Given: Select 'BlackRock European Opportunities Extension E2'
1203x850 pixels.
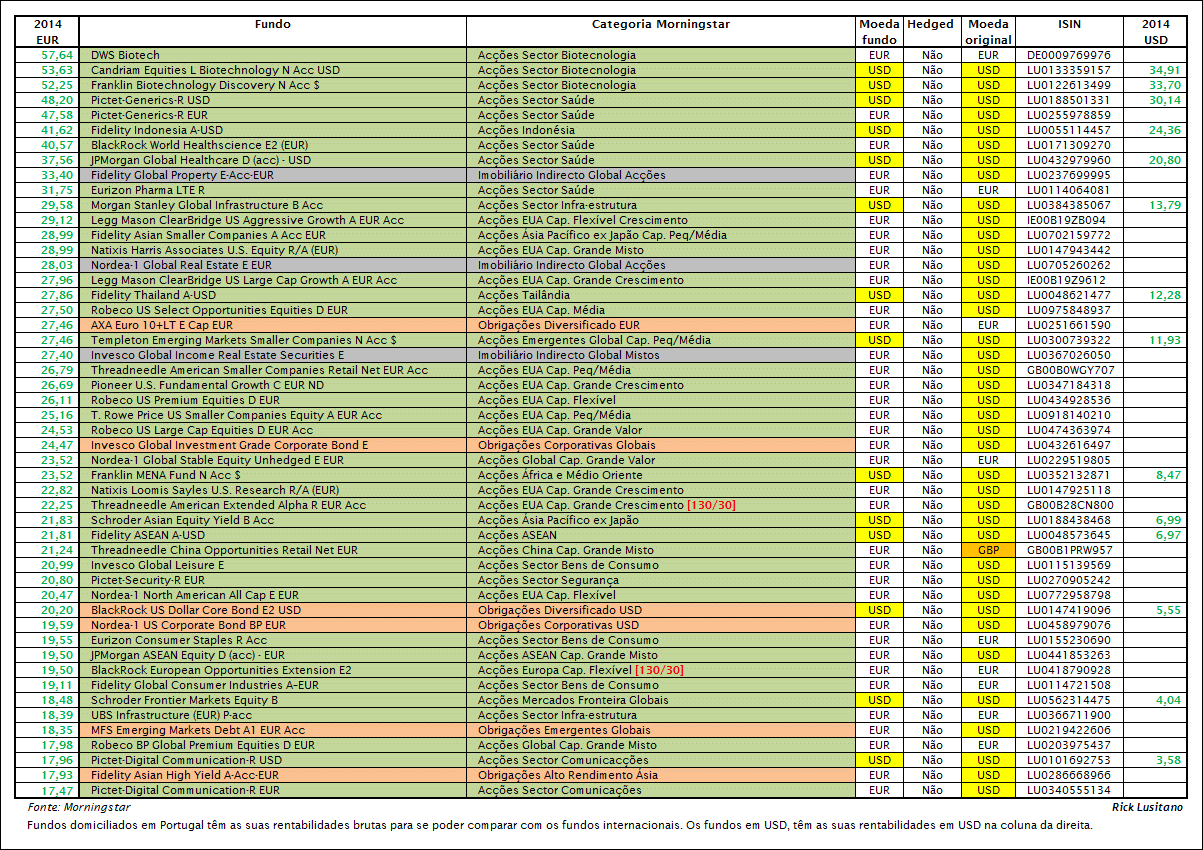Looking at the screenshot, I should click(221, 670).
